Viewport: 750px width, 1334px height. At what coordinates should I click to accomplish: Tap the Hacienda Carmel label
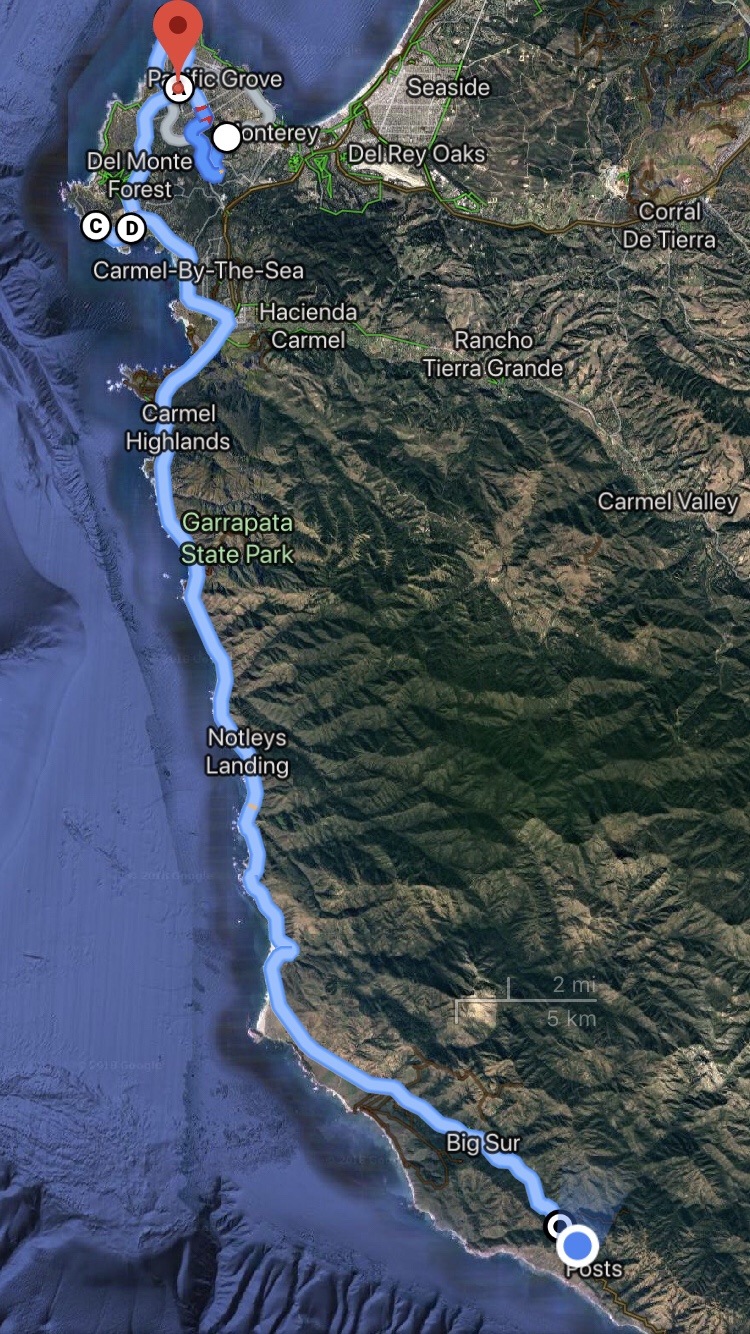308,326
